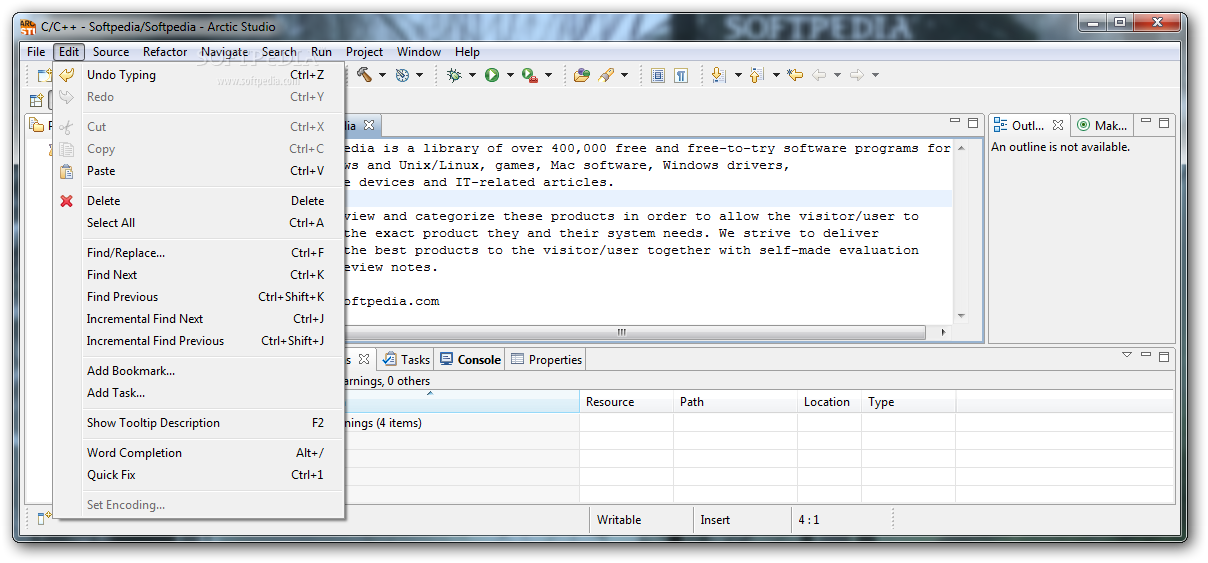Click the green Run button icon
This screenshot has height=563, width=1208.
[x=492, y=75]
